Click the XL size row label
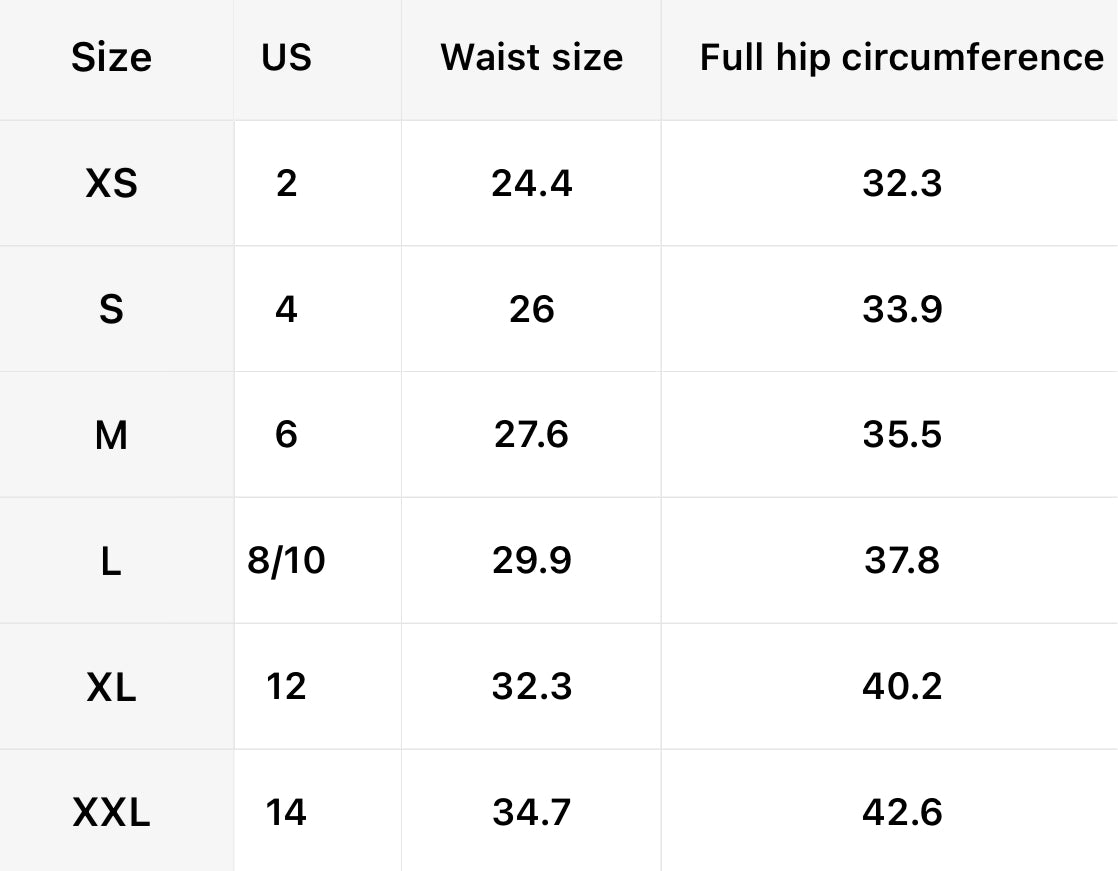Screen dimensions: 1118x871 coord(111,688)
